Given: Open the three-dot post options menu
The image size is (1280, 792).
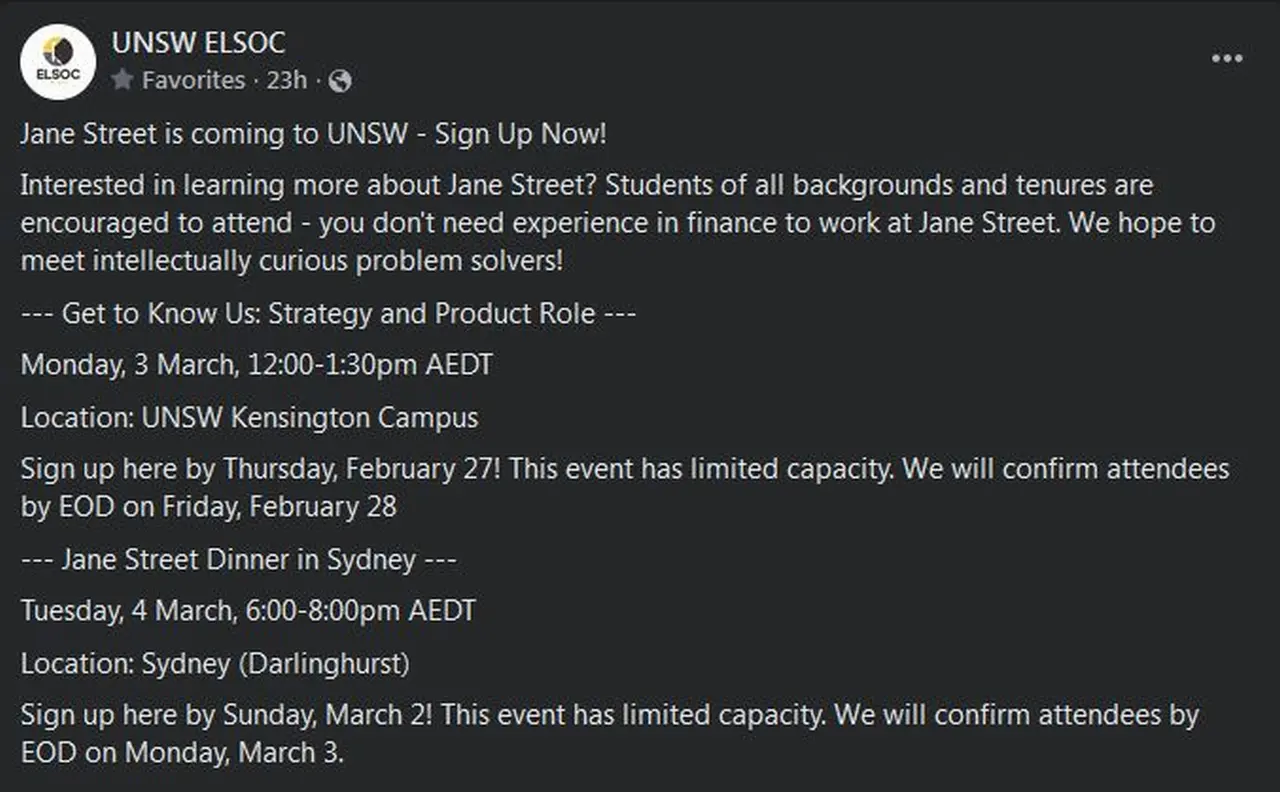Looking at the screenshot, I should (x=1227, y=59).
